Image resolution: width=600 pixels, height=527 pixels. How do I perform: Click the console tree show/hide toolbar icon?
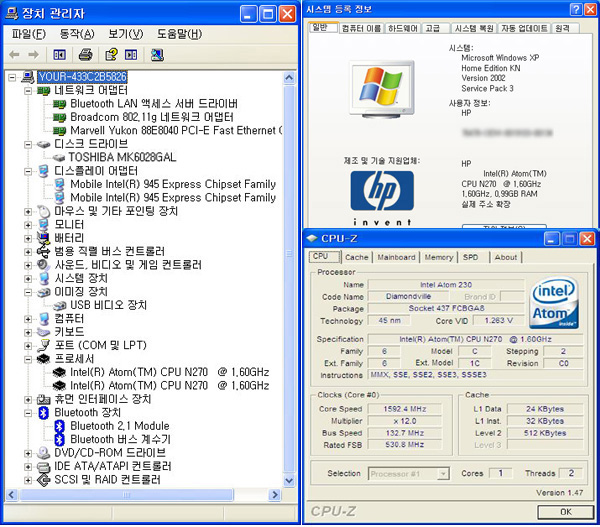tap(59, 55)
